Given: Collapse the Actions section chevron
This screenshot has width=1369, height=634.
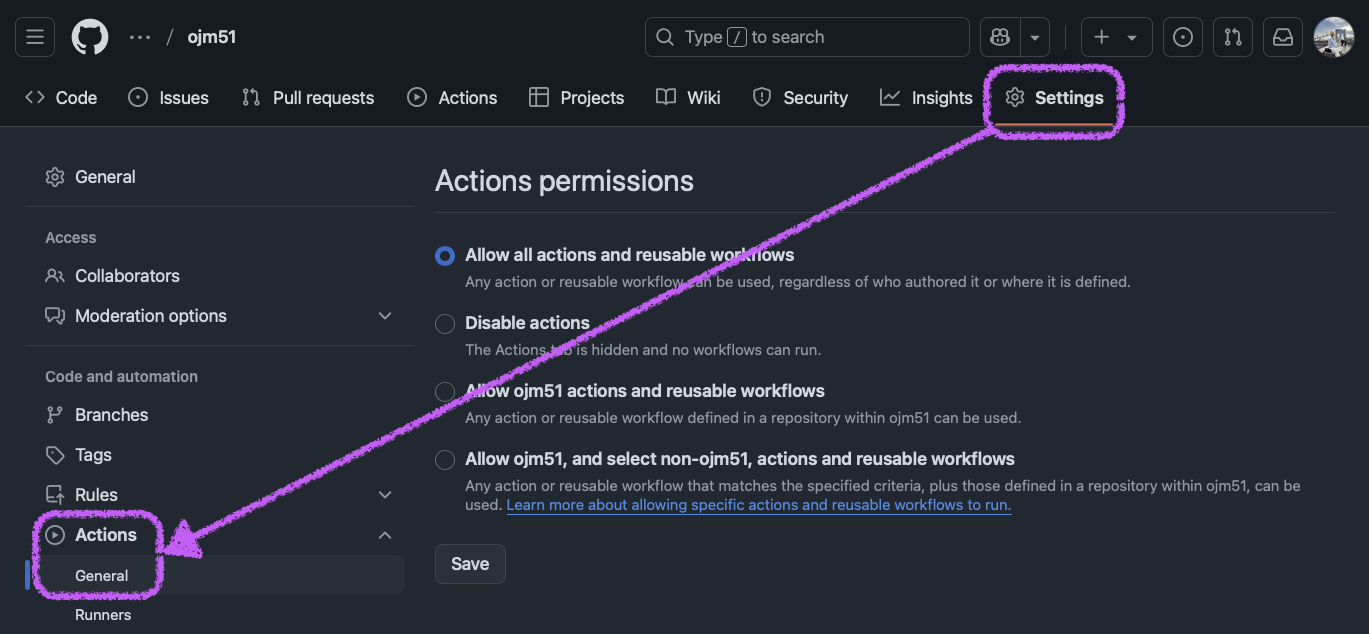Looking at the screenshot, I should click(x=385, y=535).
